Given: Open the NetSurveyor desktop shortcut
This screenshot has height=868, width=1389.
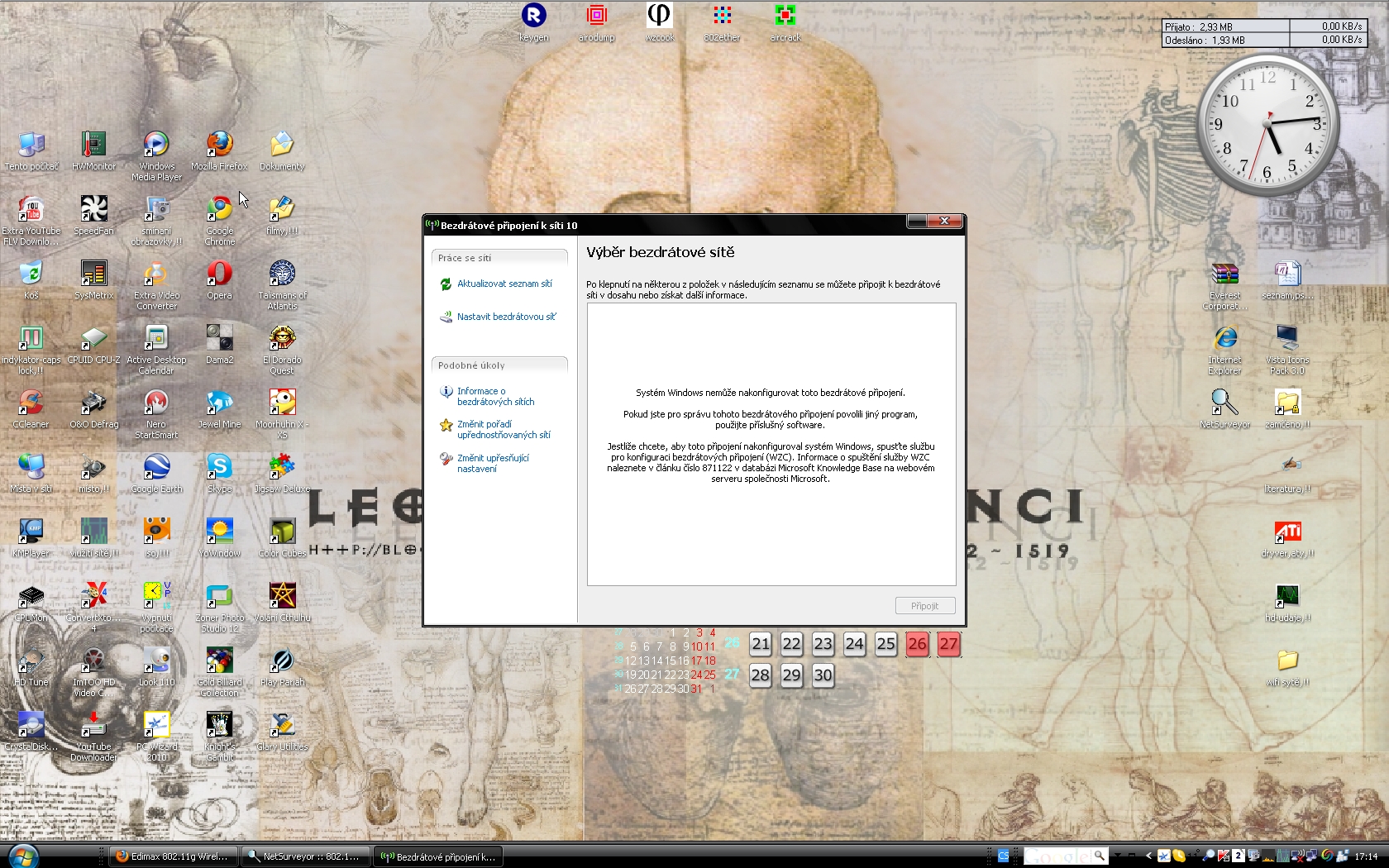Looking at the screenshot, I should coord(1224,403).
